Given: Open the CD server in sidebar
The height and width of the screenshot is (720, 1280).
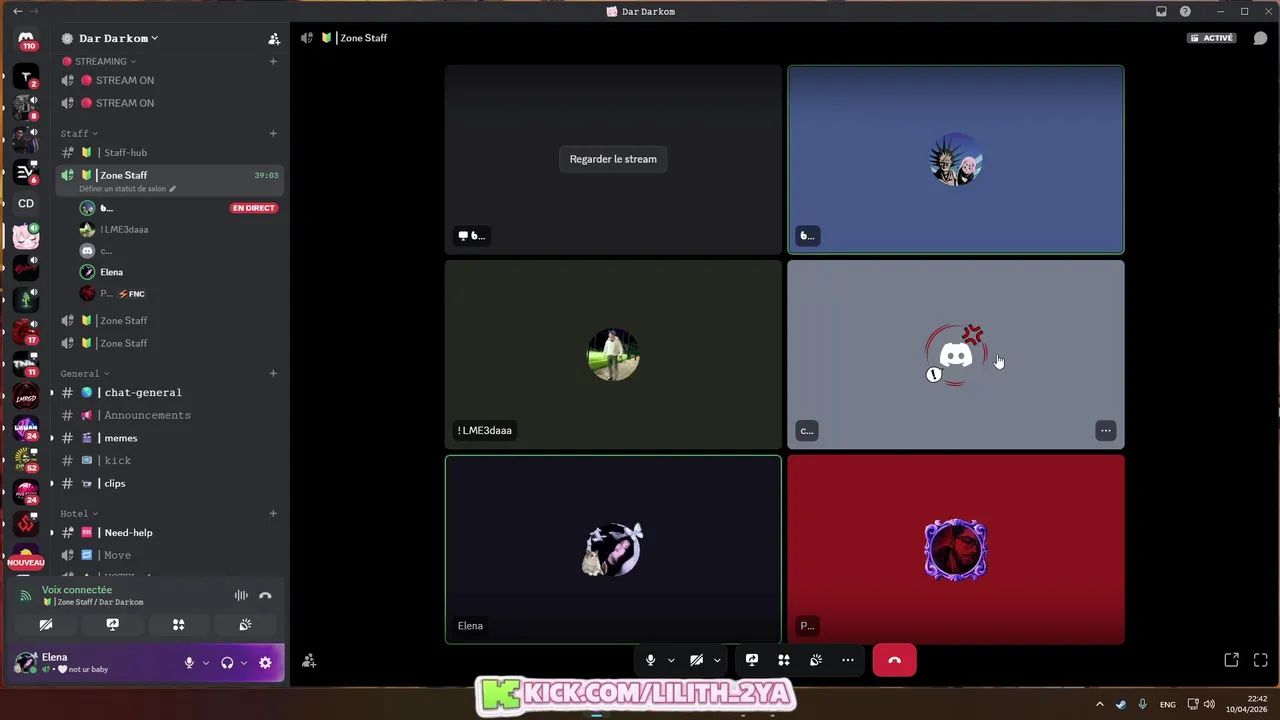Looking at the screenshot, I should [x=26, y=203].
